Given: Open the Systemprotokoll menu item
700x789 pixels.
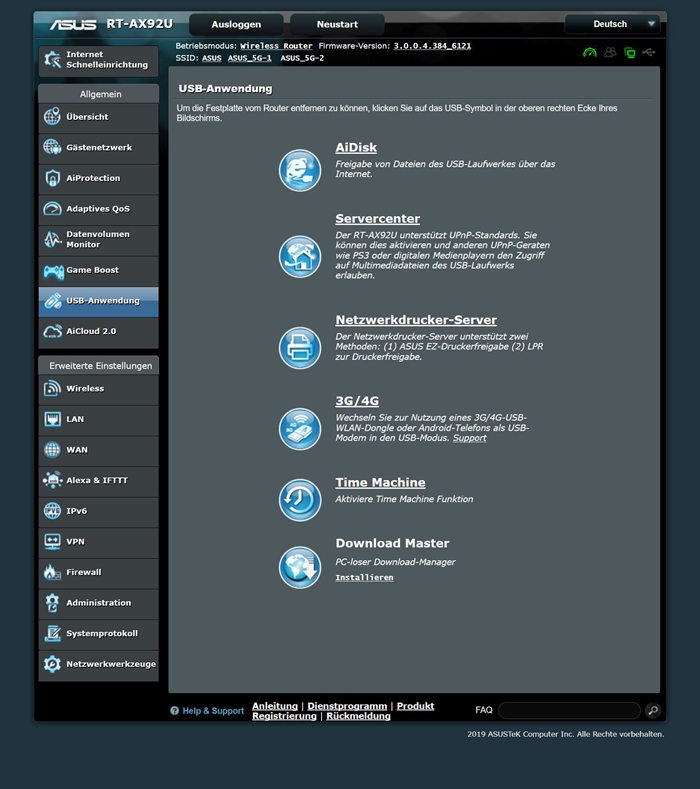Looking at the screenshot, I should tap(99, 634).
